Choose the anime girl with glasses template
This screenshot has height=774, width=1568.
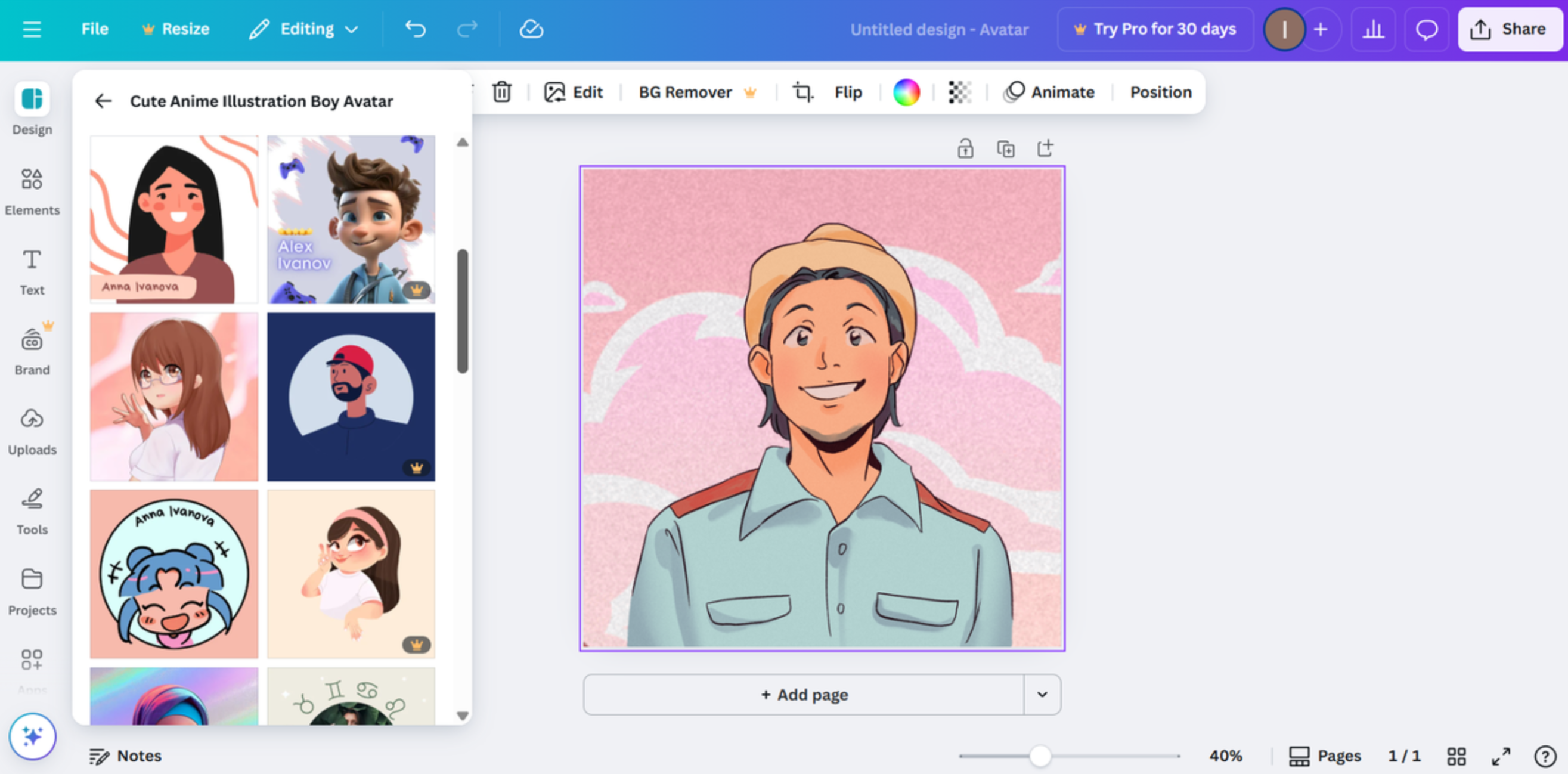[174, 397]
